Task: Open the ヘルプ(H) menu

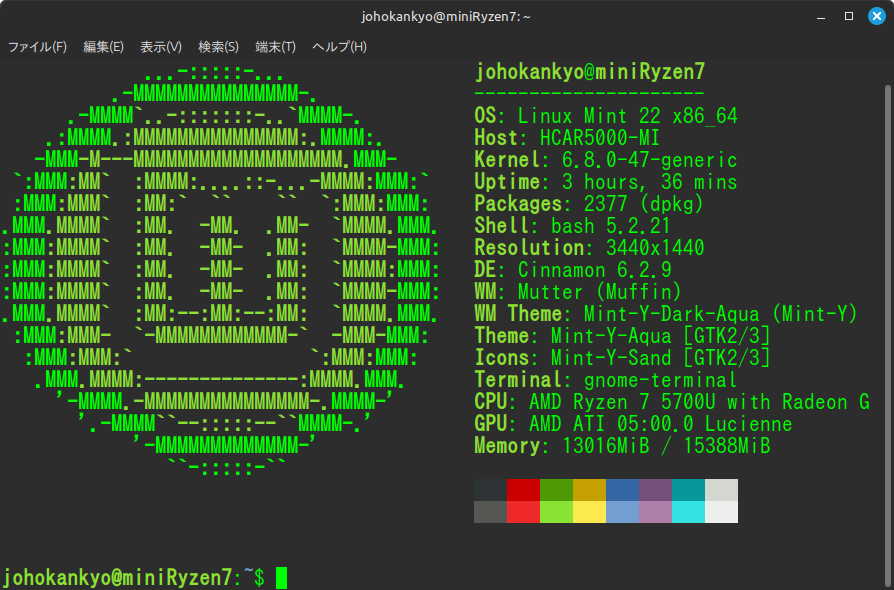Action: tap(339, 47)
